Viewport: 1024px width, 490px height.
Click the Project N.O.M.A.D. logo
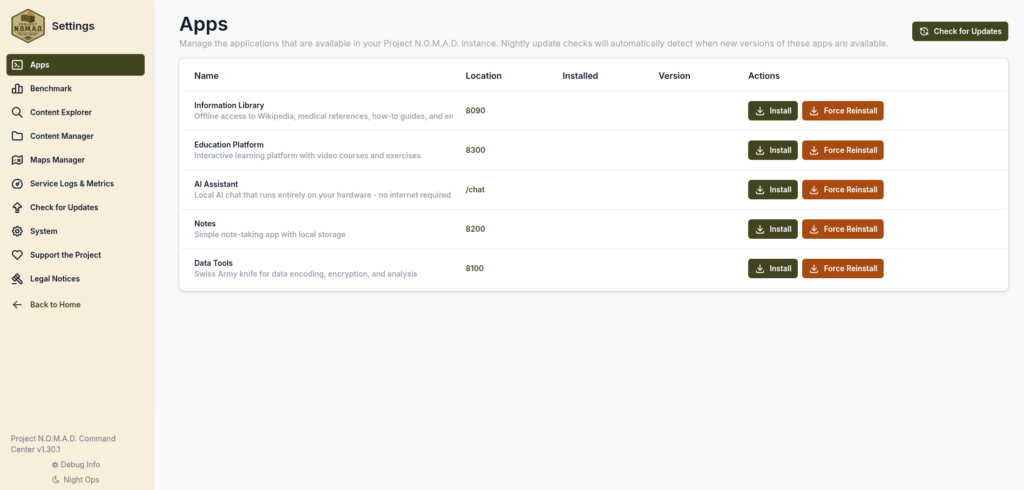27,26
